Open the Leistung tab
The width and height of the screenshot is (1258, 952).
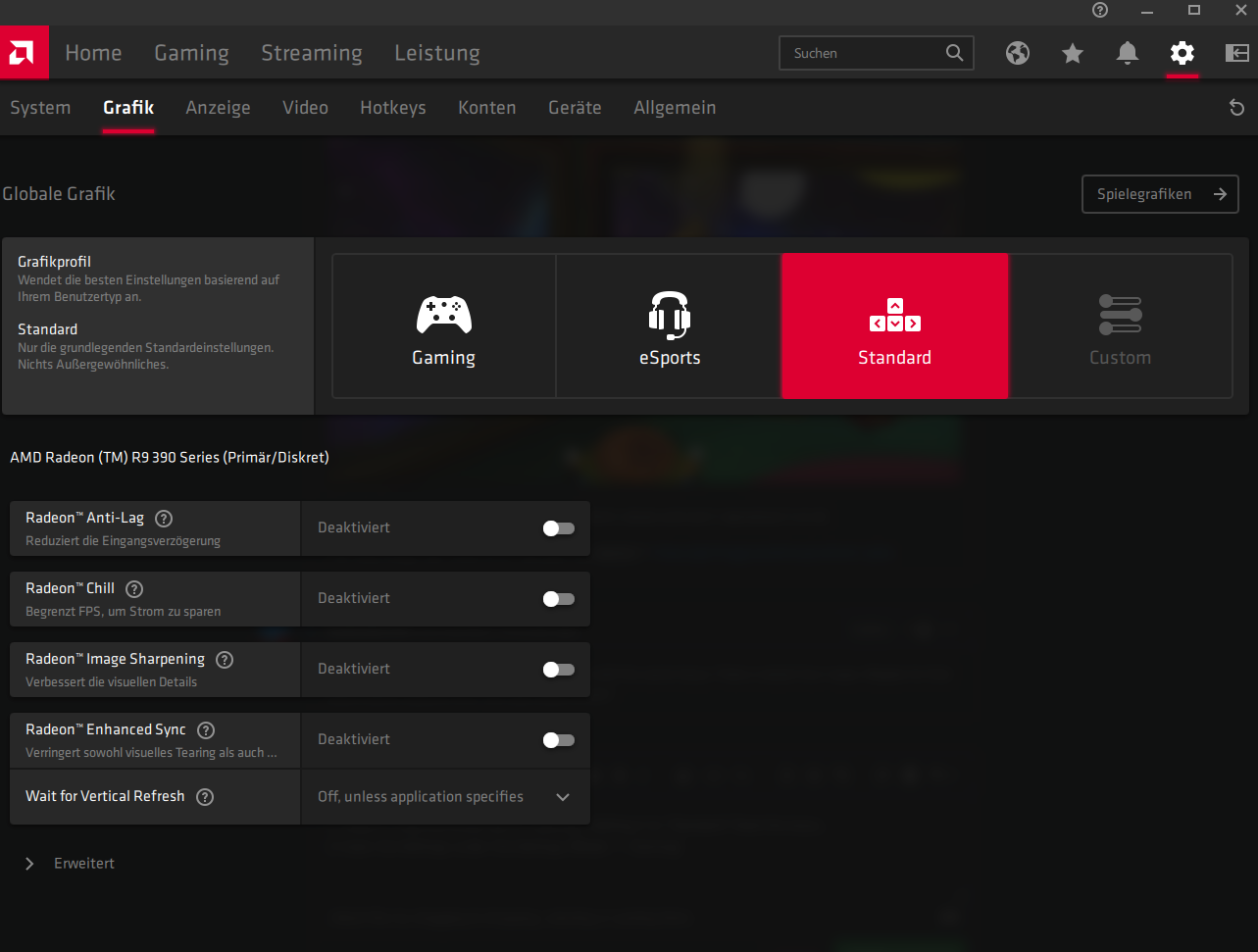(x=437, y=53)
